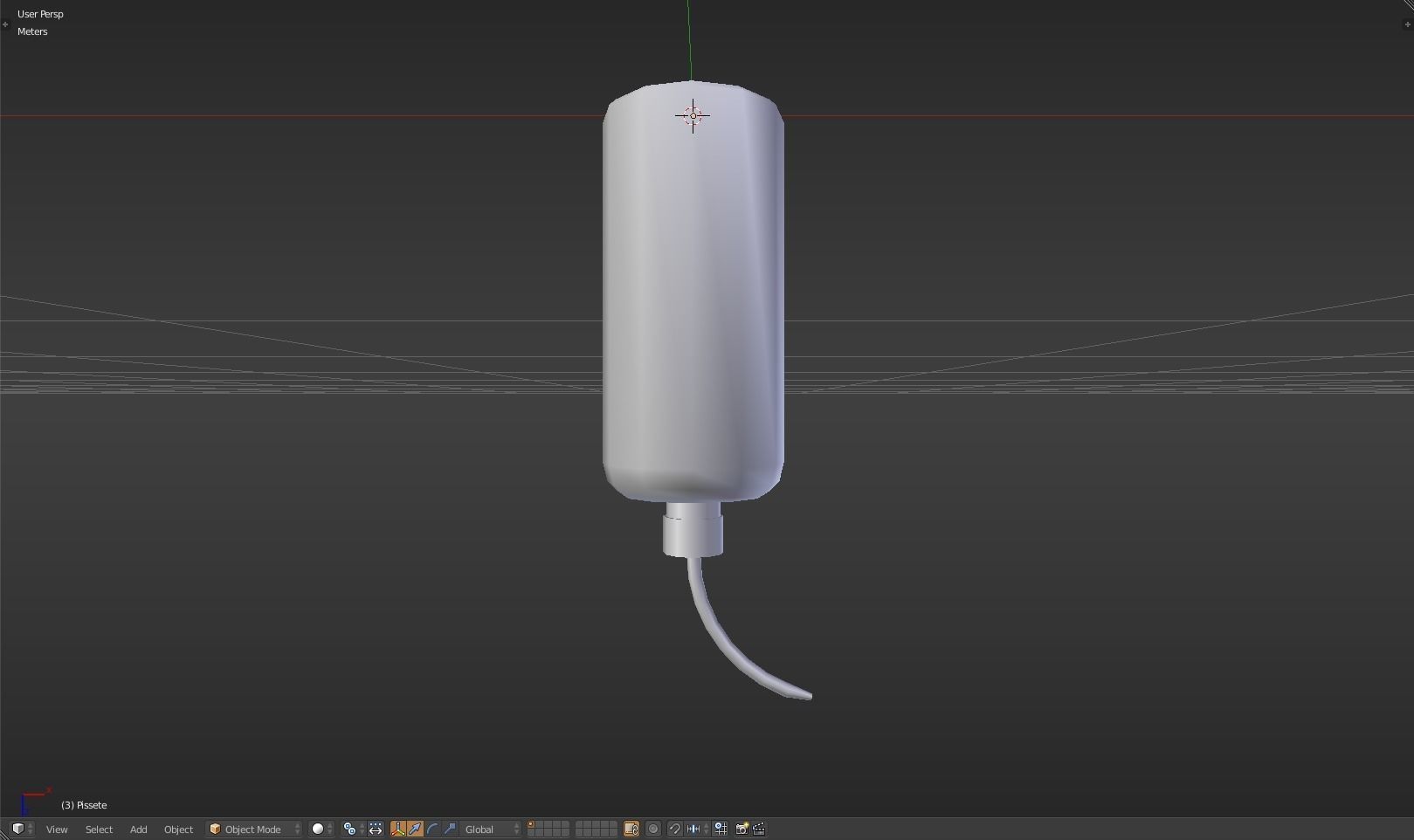Toggle manipulate center points option
This screenshot has width=1414, height=840.
[376, 829]
